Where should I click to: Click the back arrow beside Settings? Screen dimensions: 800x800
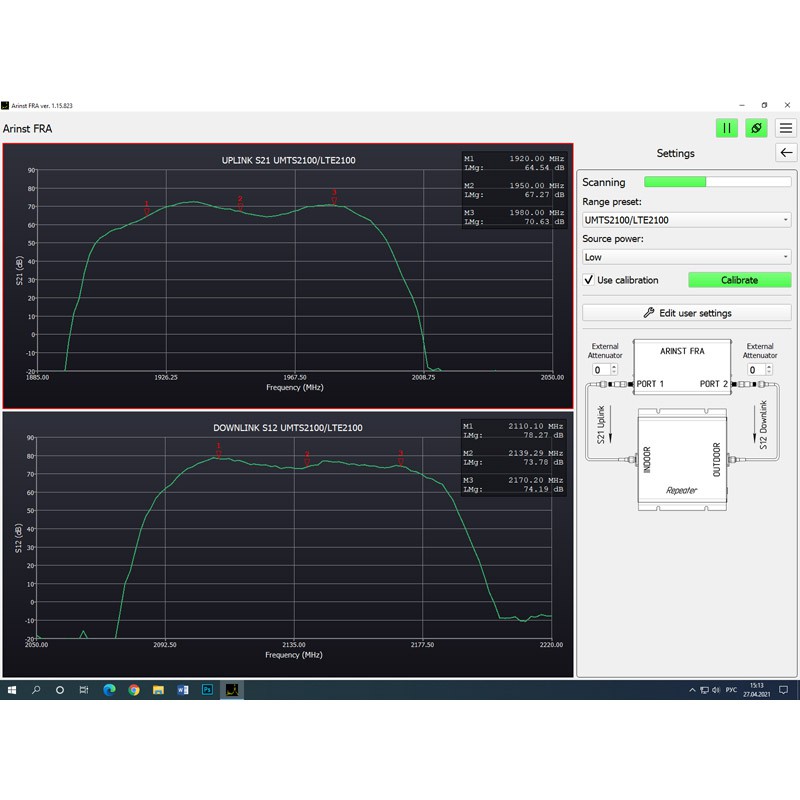coord(786,153)
